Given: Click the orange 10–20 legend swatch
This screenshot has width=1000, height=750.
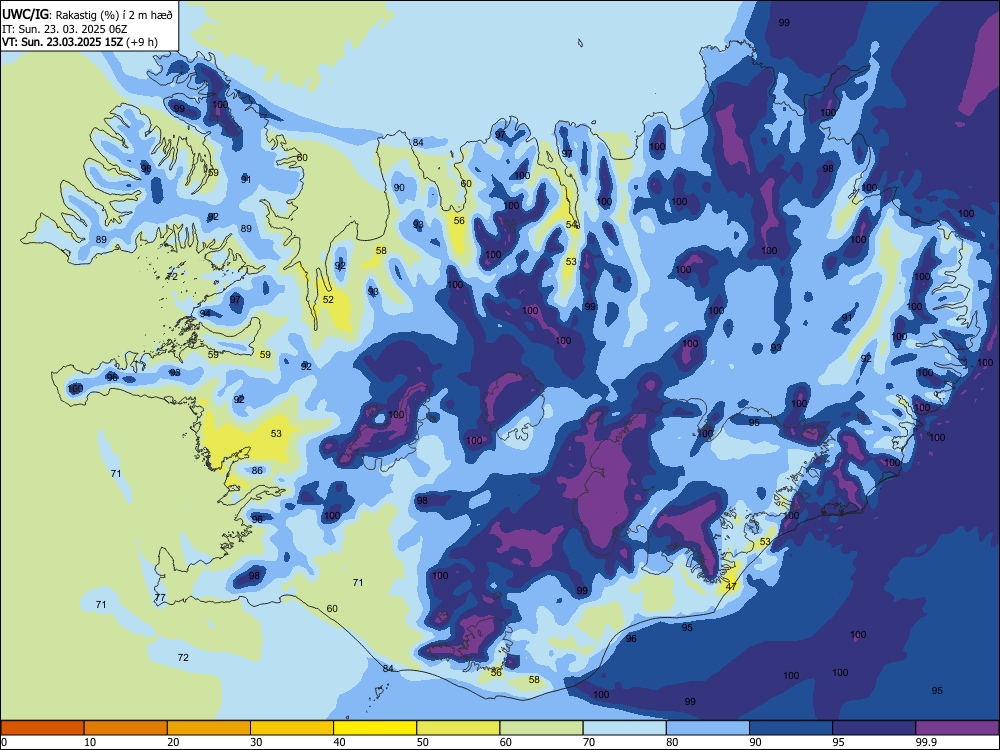Looking at the screenshot, I should pyautogui.click(x=126, y=728).
